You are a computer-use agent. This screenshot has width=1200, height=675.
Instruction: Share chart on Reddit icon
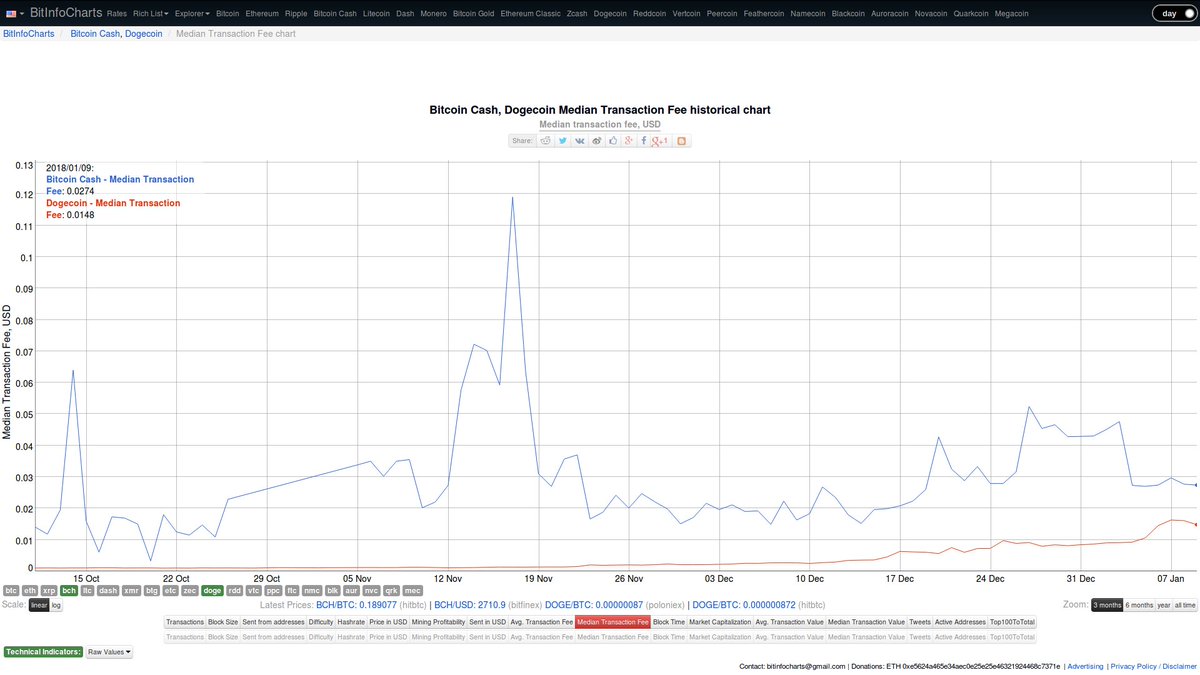pos(546,141)
